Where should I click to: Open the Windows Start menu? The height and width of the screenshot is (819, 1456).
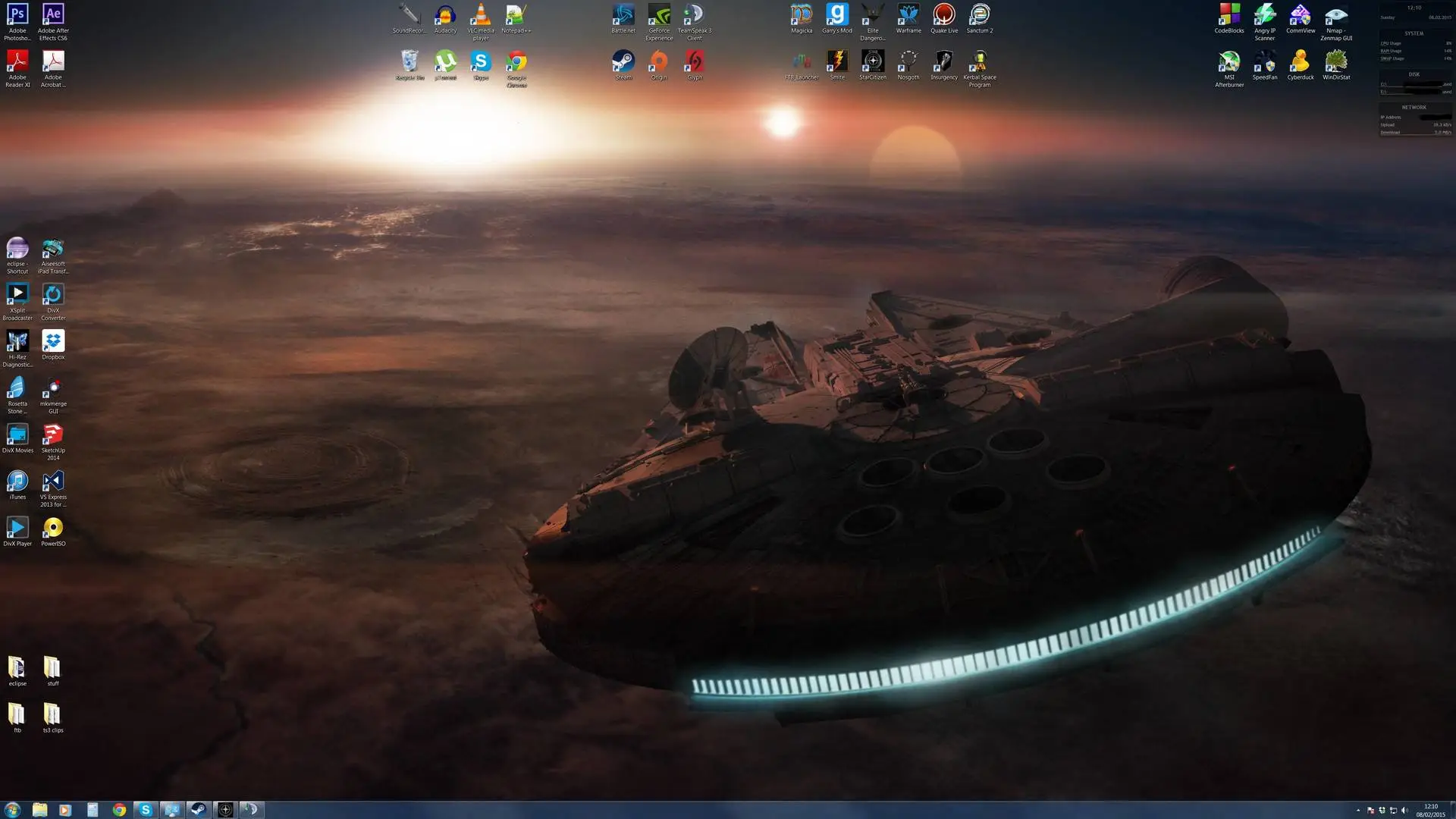(12, 810)
